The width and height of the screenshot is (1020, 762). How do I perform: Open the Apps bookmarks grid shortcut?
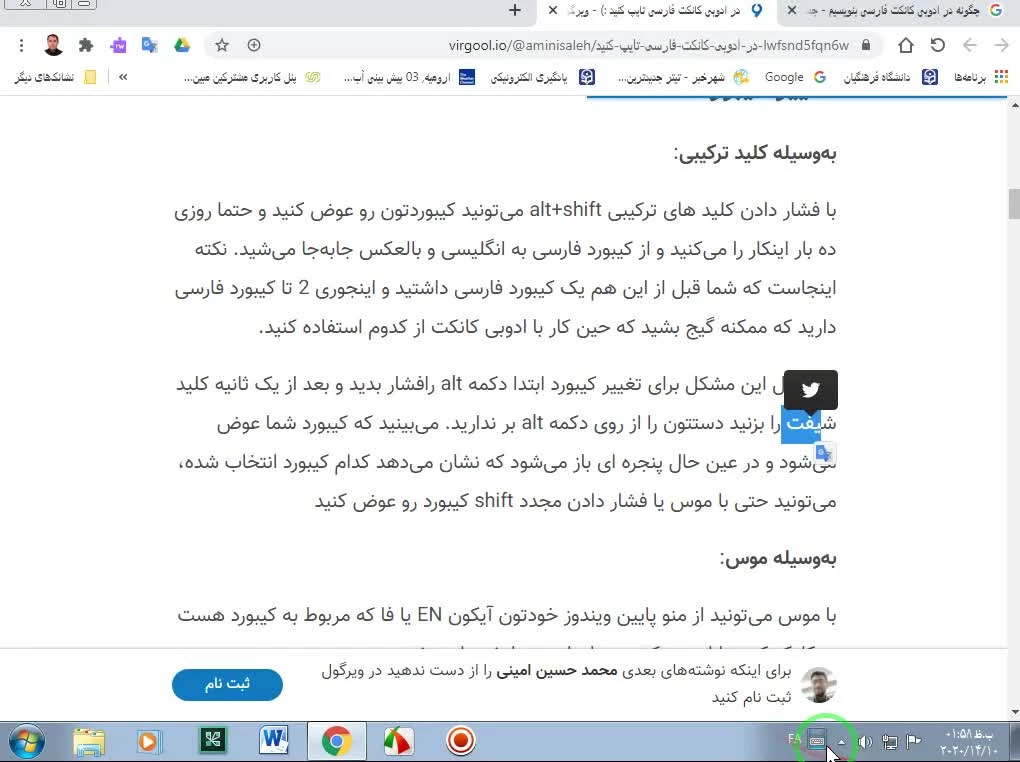pos(1001,77)
